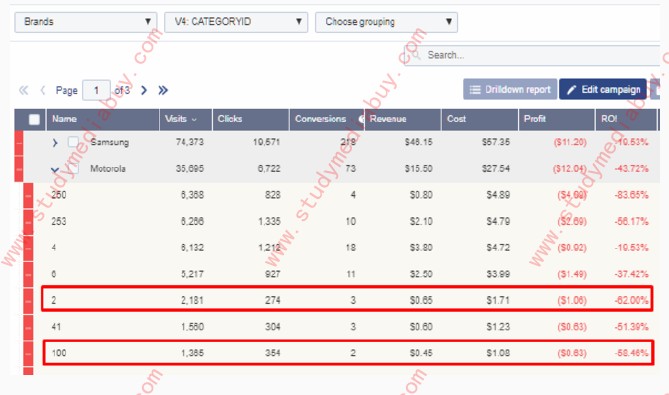Click the 5,217 visits value
Screen dimensions: 669x395
(x=192, y=274)
